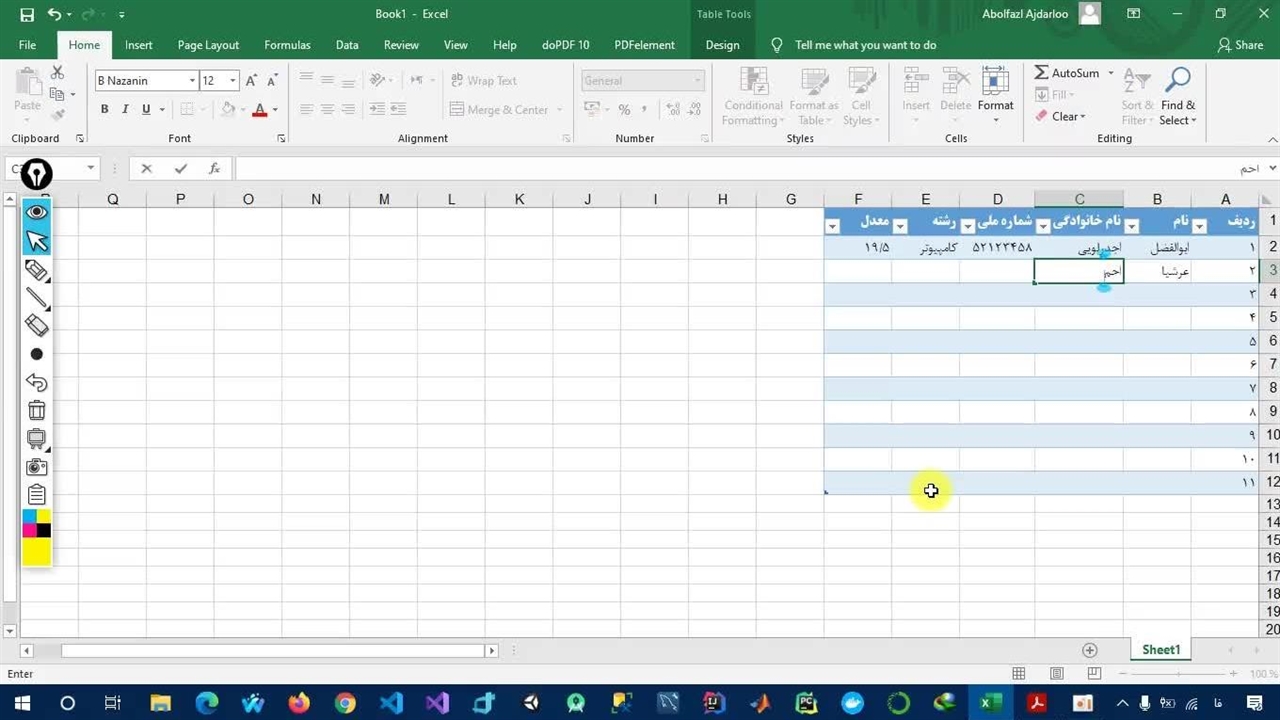Switch to Page Layout view in status bar
1280x720 pixels.
tap(1056, 674)
